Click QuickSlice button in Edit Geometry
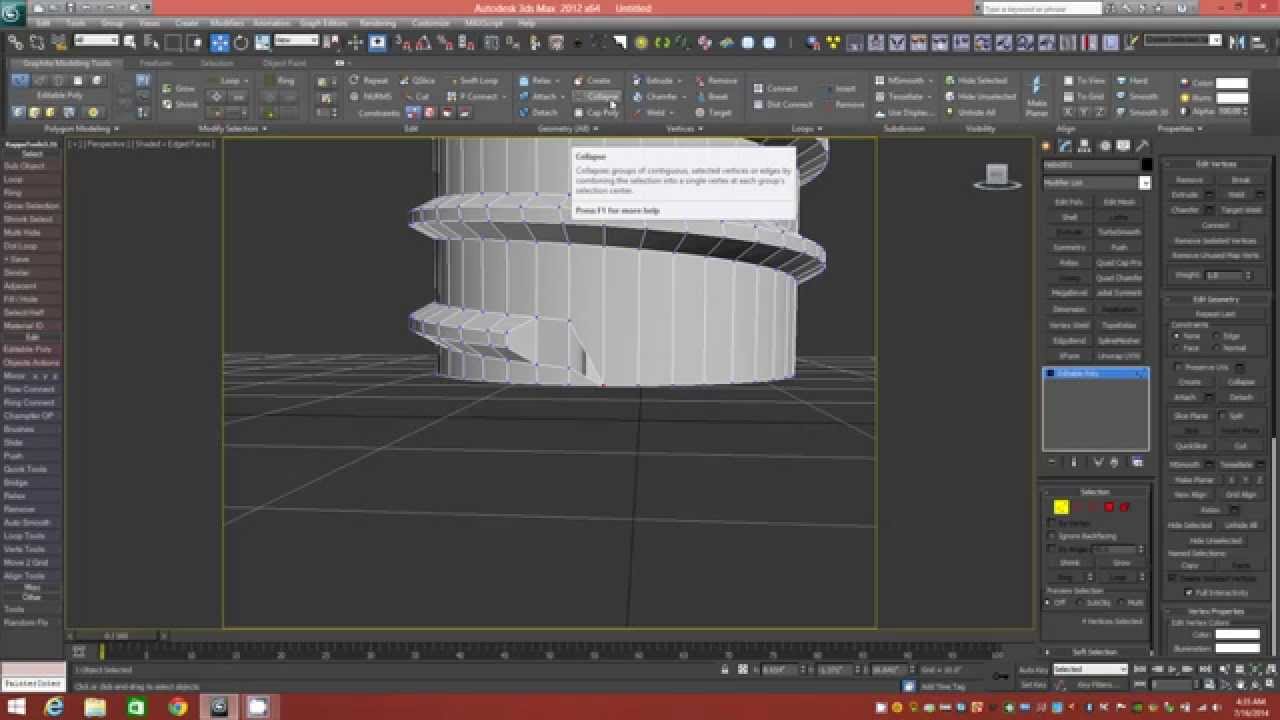Viewport: 1280px width, 720px height. pos(1191,446)
